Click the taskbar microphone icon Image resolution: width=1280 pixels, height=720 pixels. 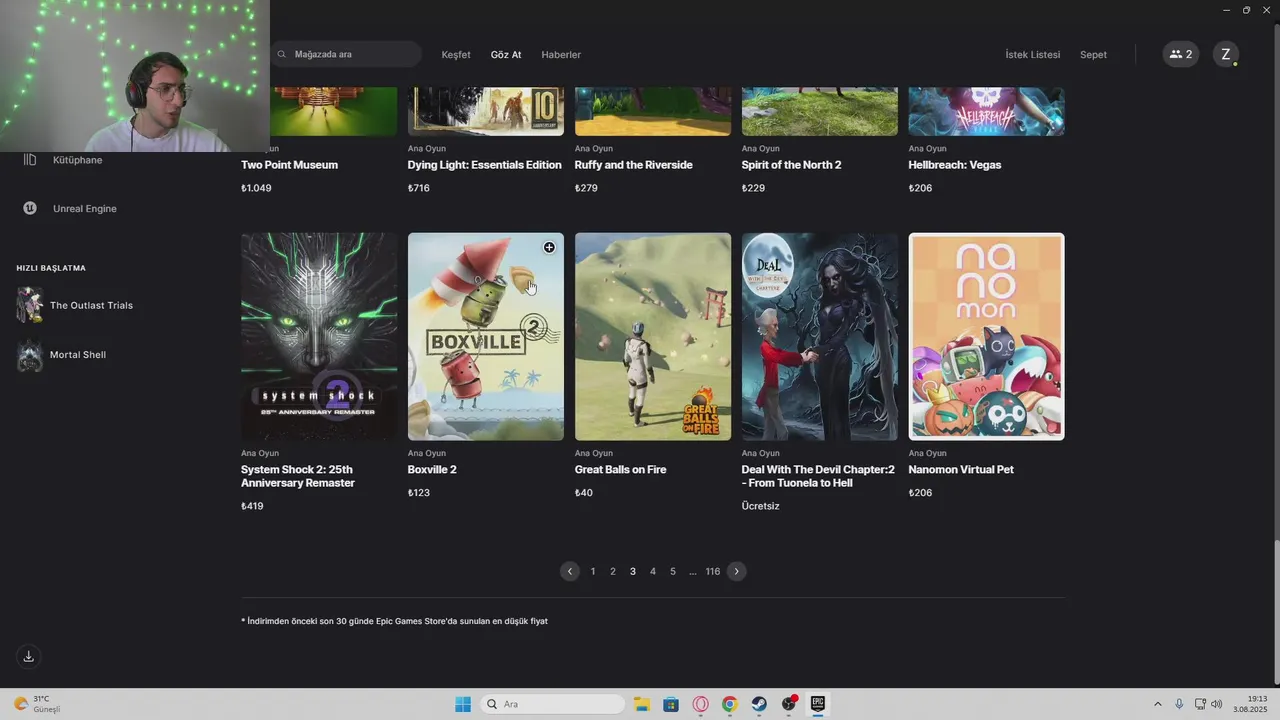[x=1179, y=704]
